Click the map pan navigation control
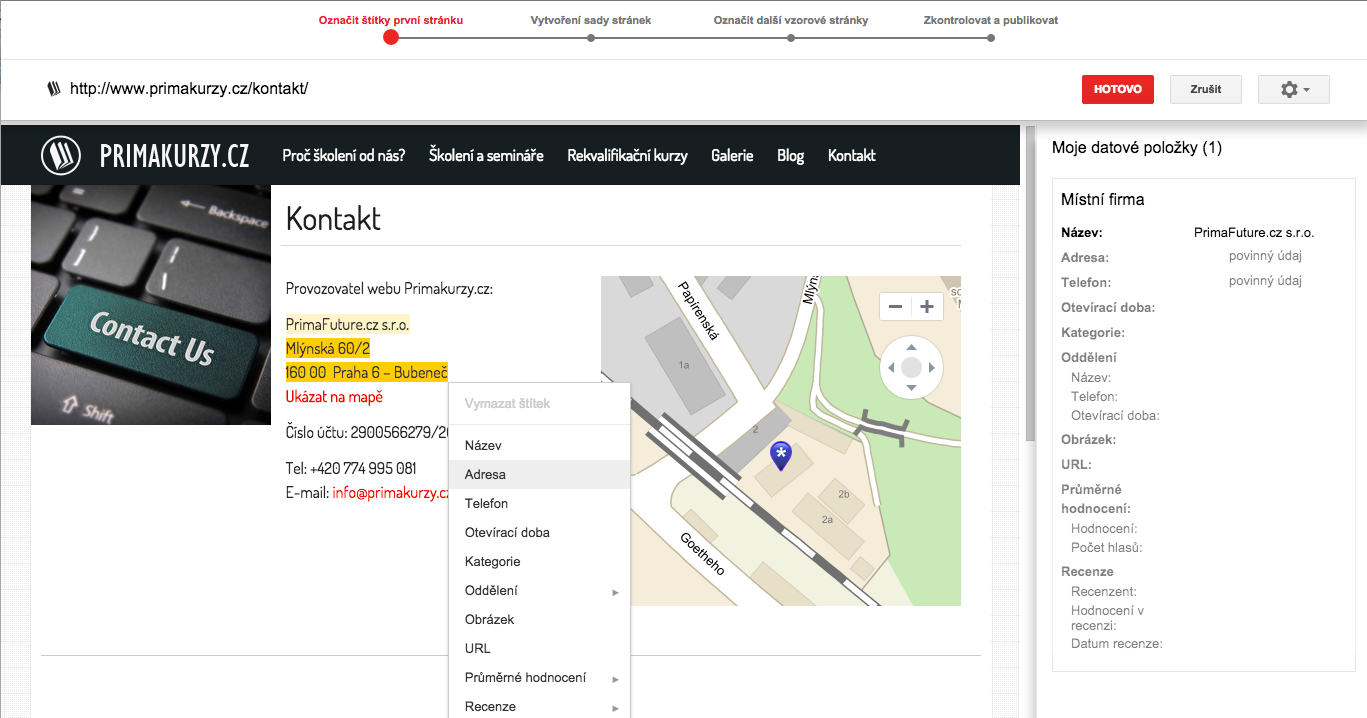Screen dimensions: 1367x718 [911, 368]
